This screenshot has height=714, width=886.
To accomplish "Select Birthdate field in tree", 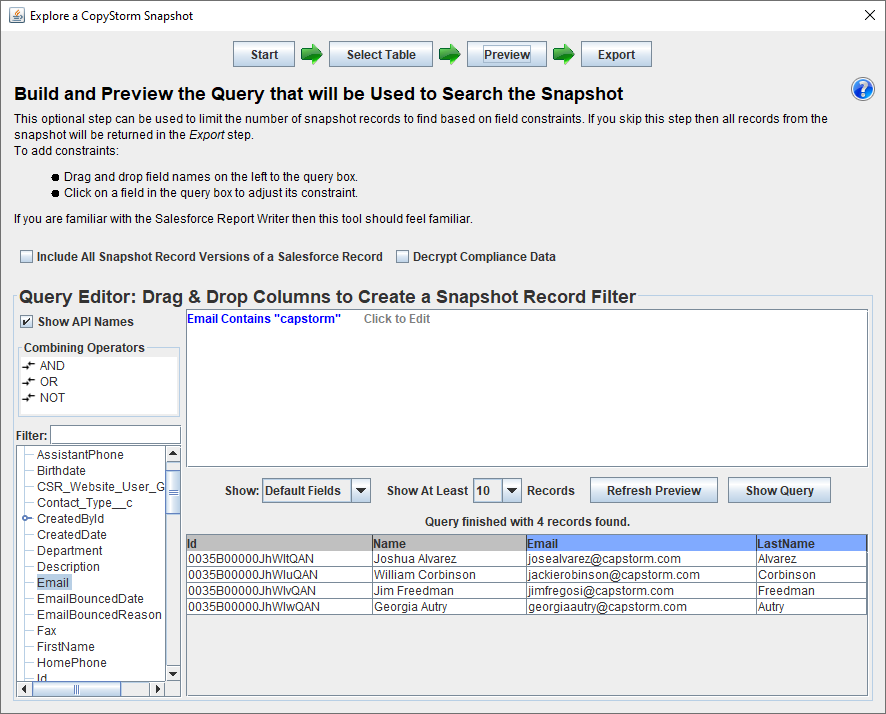I will [x=61, y=471].
